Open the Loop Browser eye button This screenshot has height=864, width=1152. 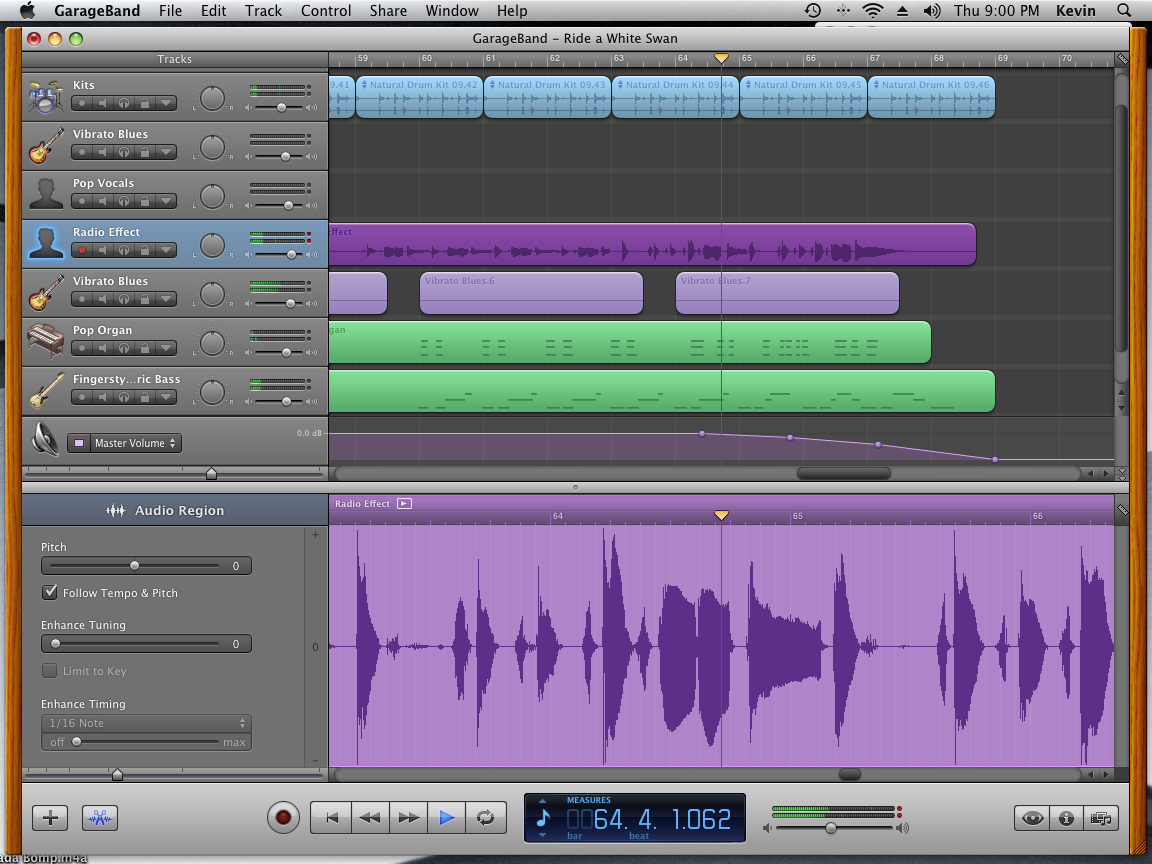click(1032, 818)
